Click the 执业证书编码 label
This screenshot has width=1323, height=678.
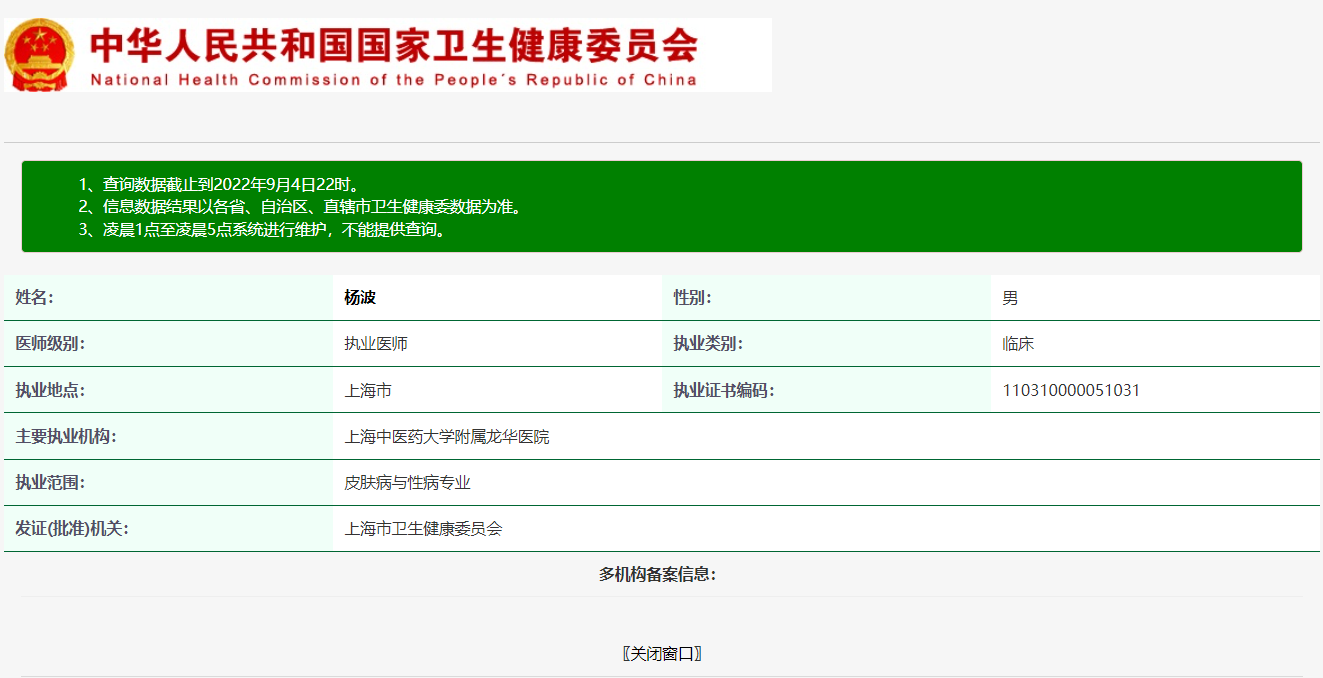724,390
